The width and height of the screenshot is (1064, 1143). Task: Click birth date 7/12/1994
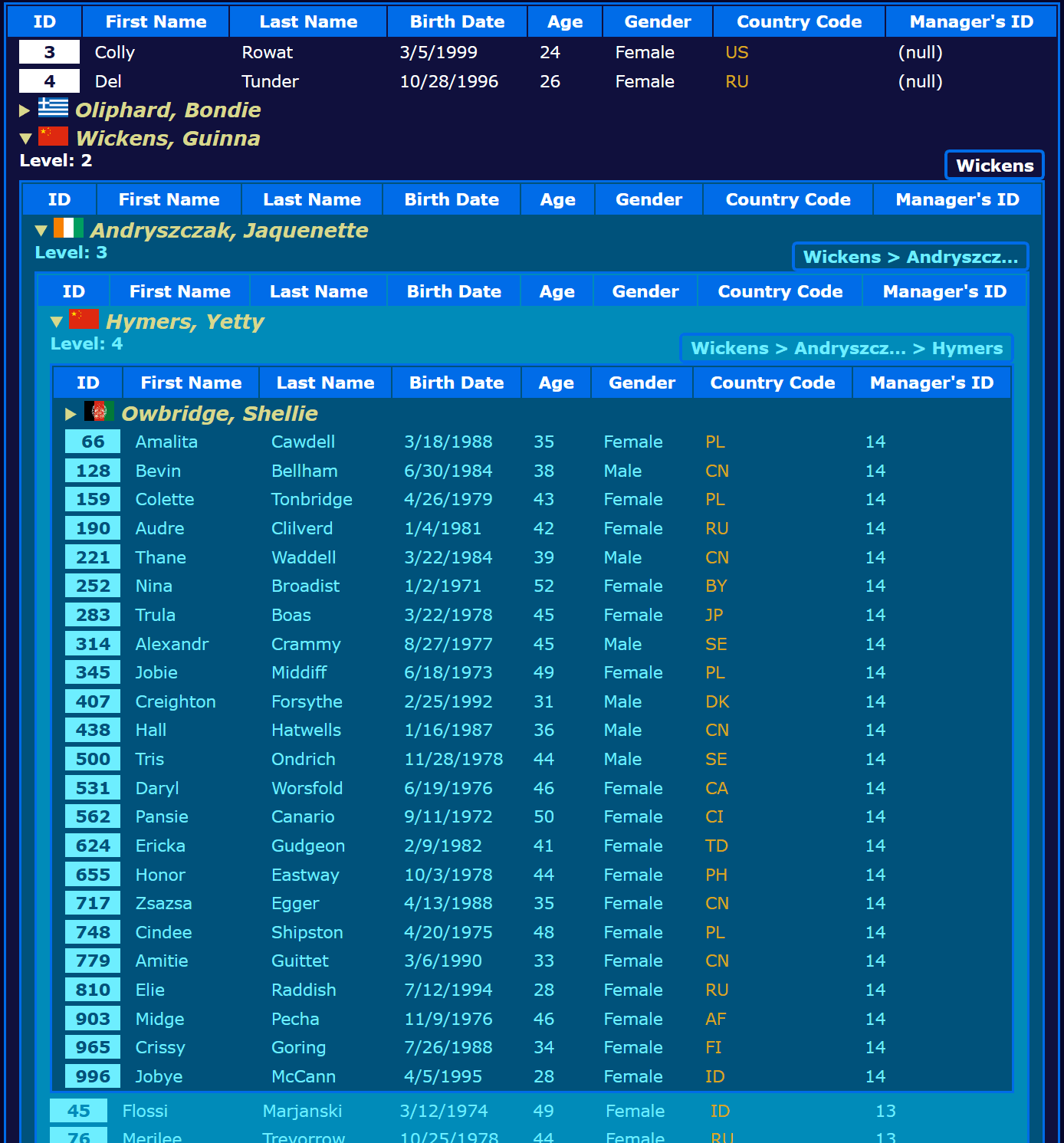coord(448,990)
